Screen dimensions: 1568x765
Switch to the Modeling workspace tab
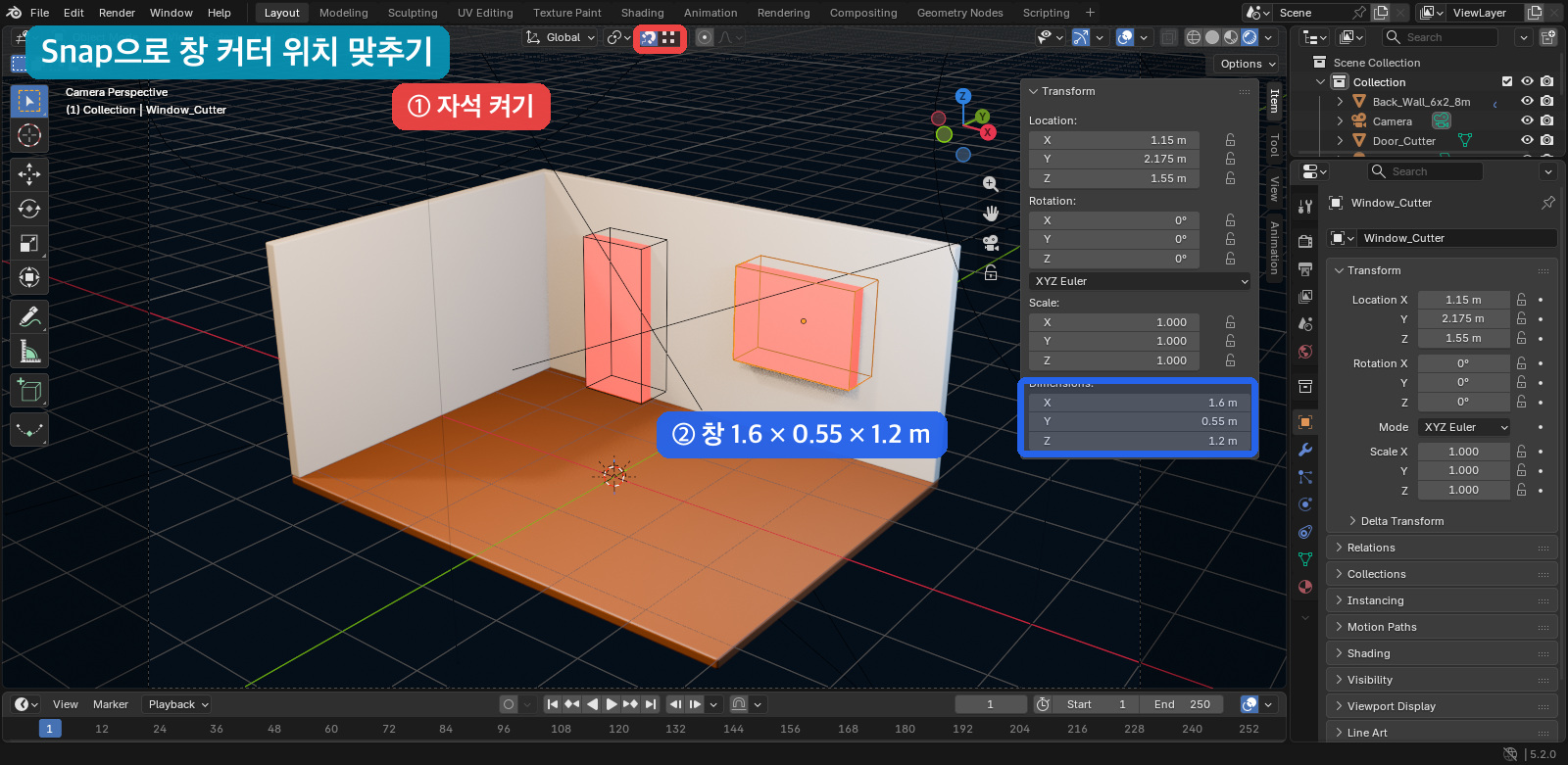[x=343, y=13]
